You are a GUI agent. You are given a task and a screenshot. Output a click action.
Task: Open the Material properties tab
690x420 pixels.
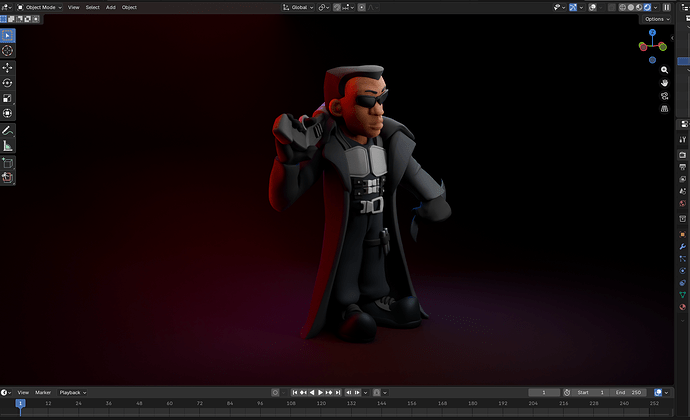pyautogui.click(x=683, y=307)
